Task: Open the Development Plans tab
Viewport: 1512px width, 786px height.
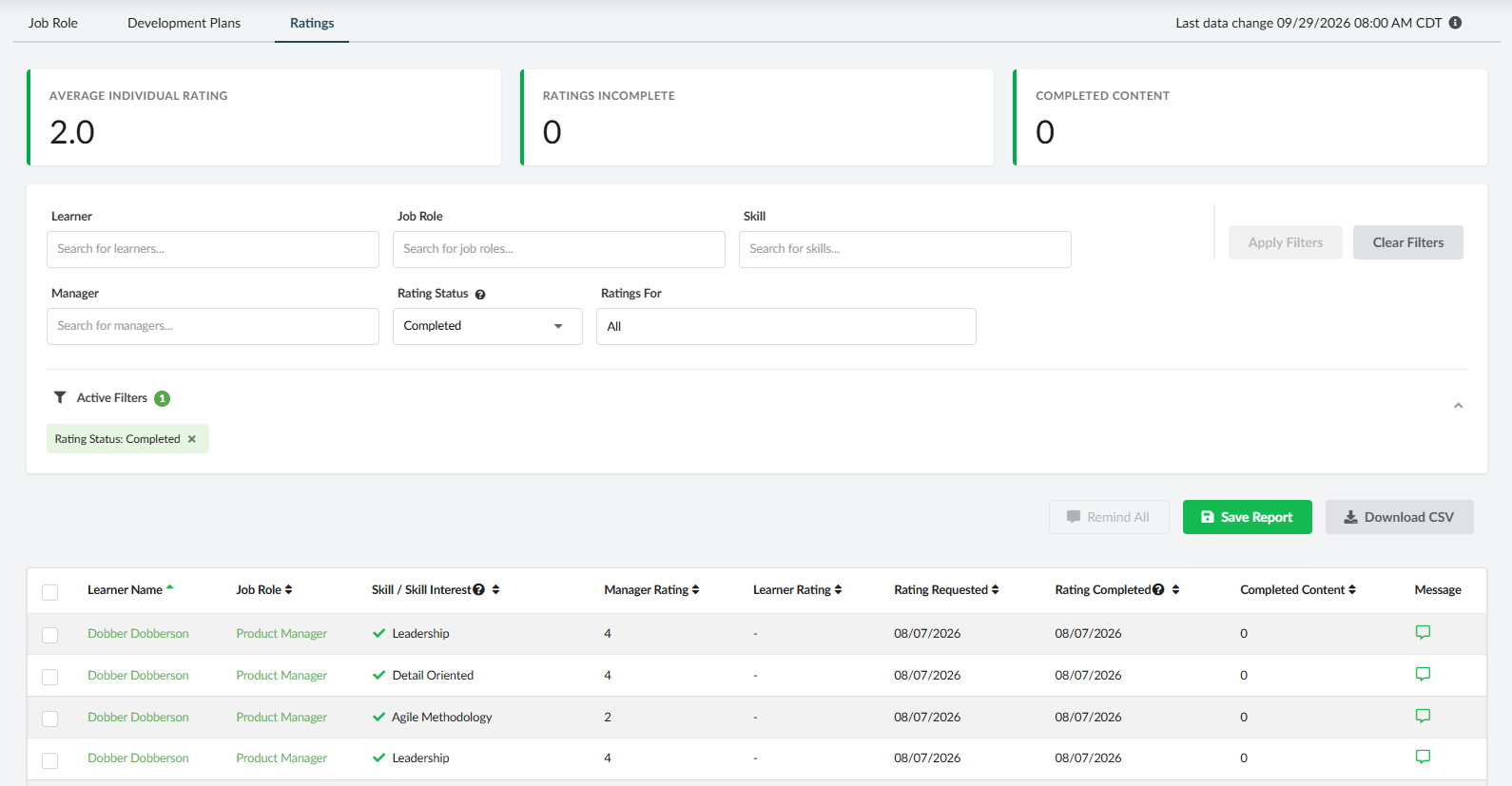Action: click(184, 23)
